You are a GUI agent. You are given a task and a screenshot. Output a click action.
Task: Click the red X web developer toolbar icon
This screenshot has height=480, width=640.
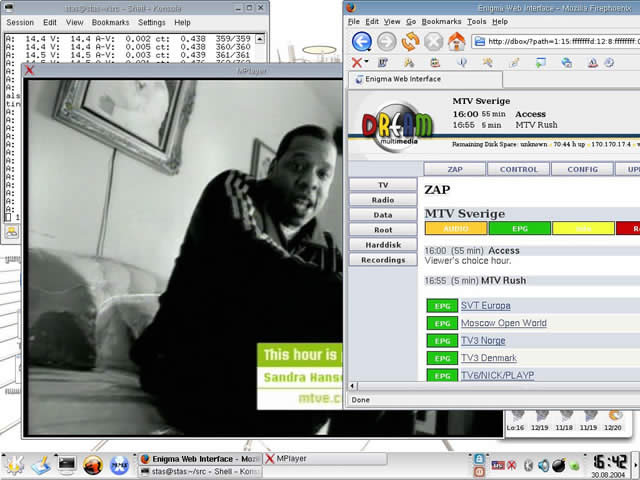pos(357,62)
